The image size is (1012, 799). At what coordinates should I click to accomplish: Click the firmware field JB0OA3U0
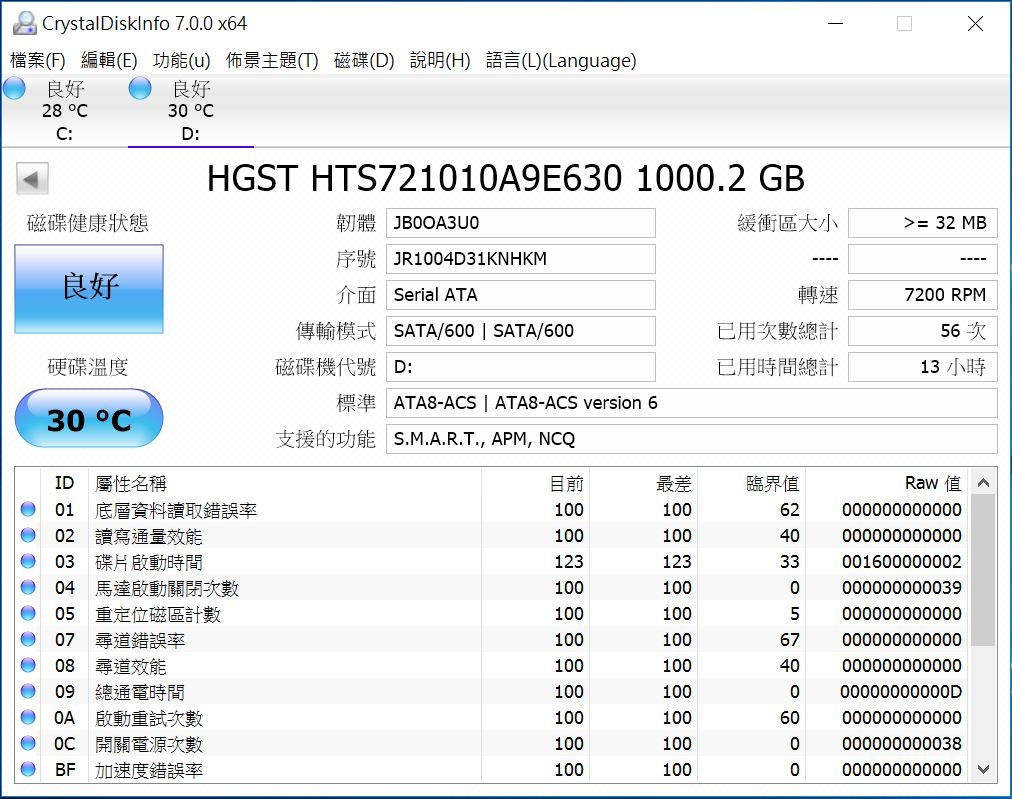pyautogui.click(x=521, y=223)
